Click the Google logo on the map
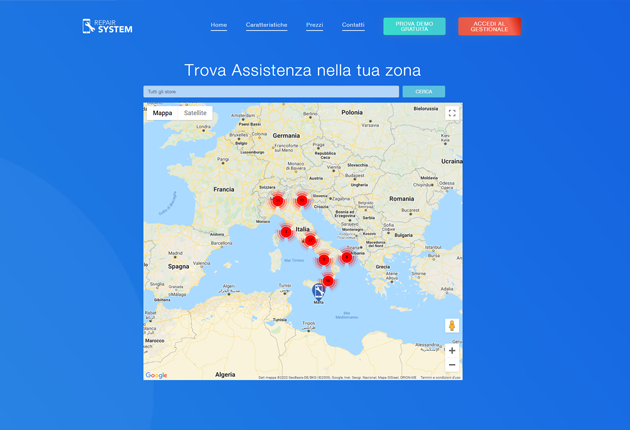Viewport: 630px width, 430px height. (156, 375)
